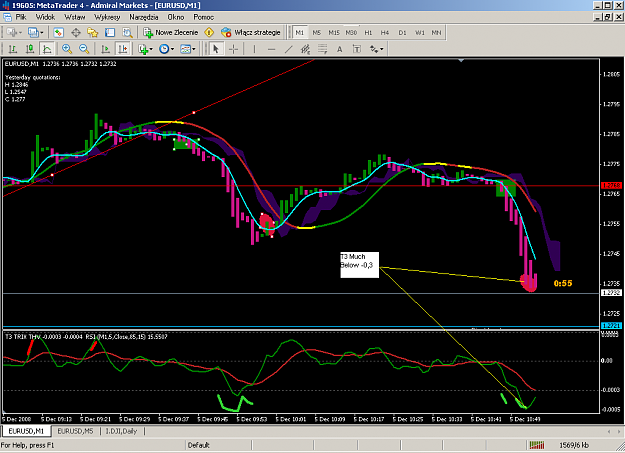
Task: Click the MDI chart window icon beside Plik
Action: [7, 17]
